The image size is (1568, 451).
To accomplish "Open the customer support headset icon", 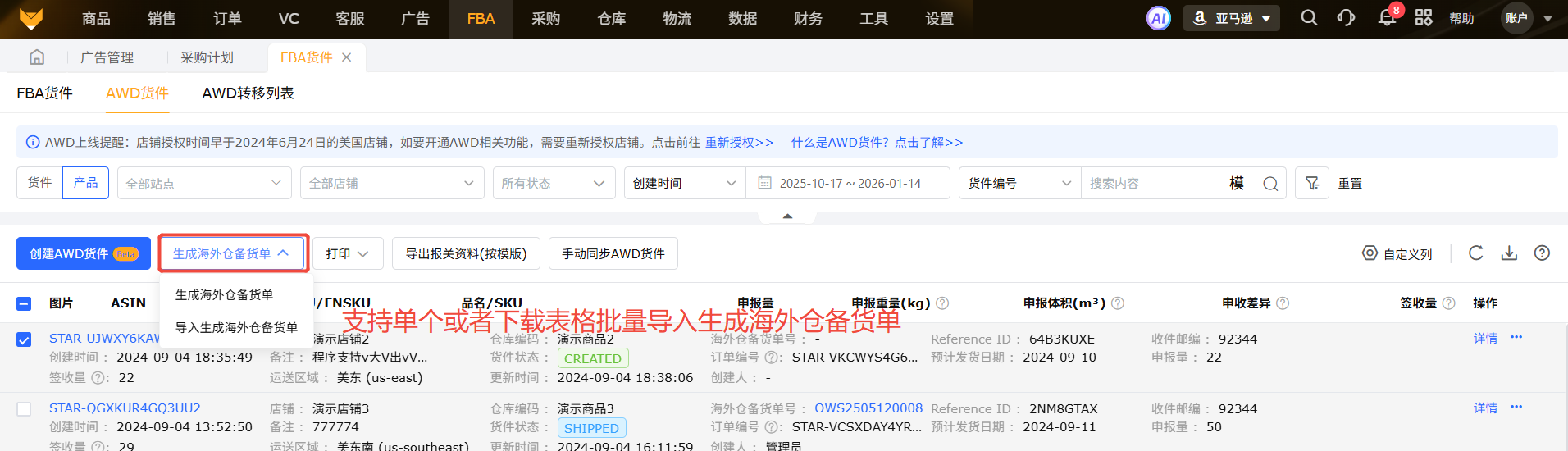I will pos(1346,18).
